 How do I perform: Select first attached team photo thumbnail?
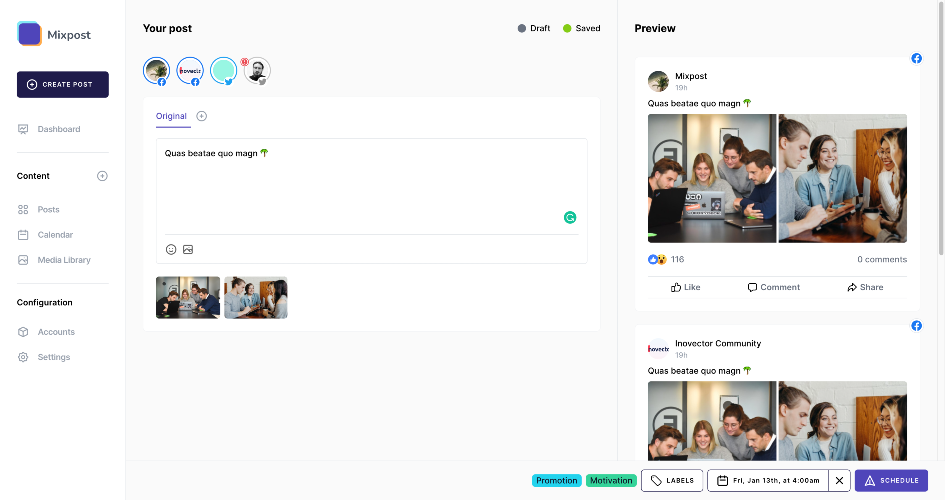click(188, 298)
